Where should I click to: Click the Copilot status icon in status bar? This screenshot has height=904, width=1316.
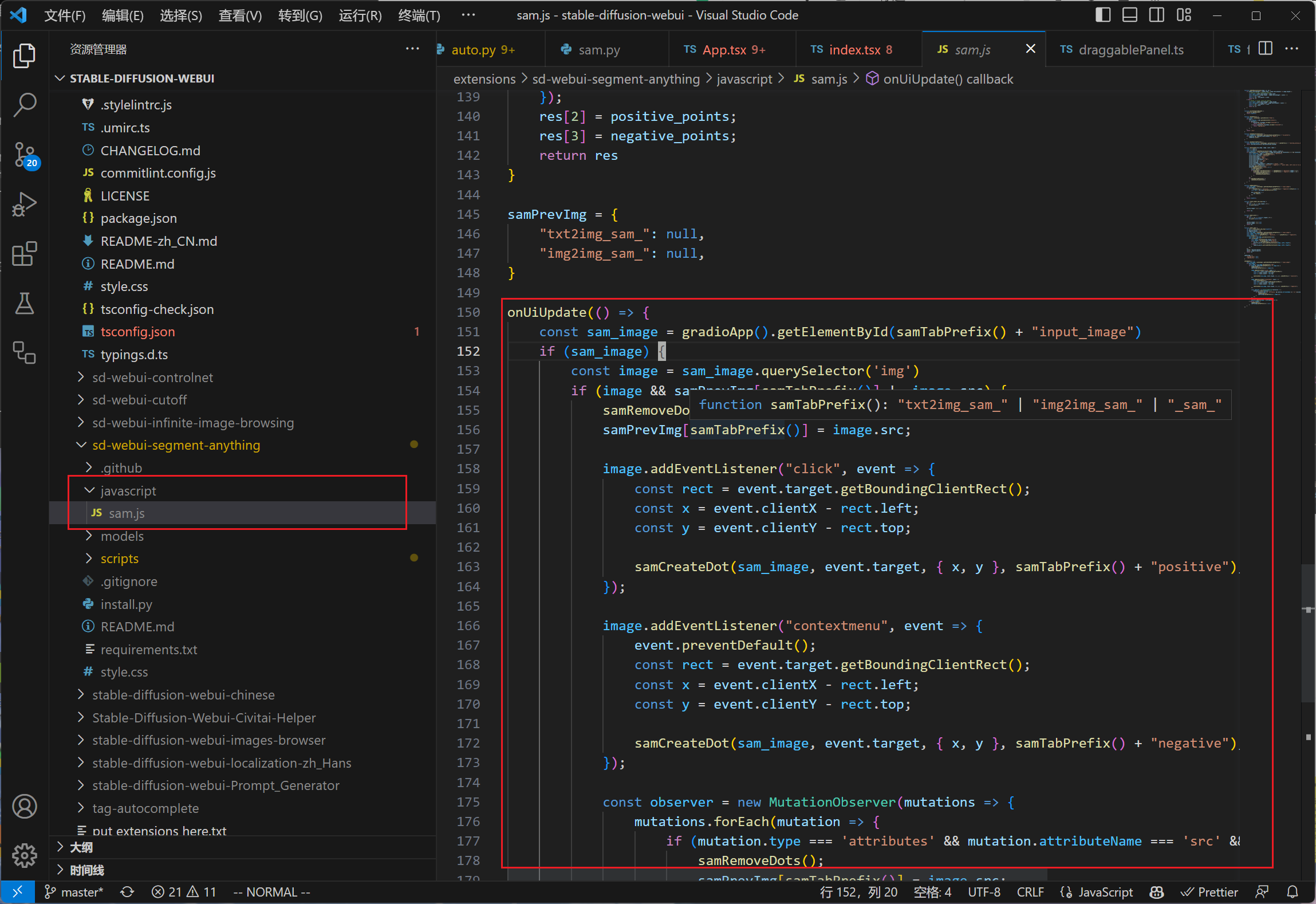coord(1156,892)
